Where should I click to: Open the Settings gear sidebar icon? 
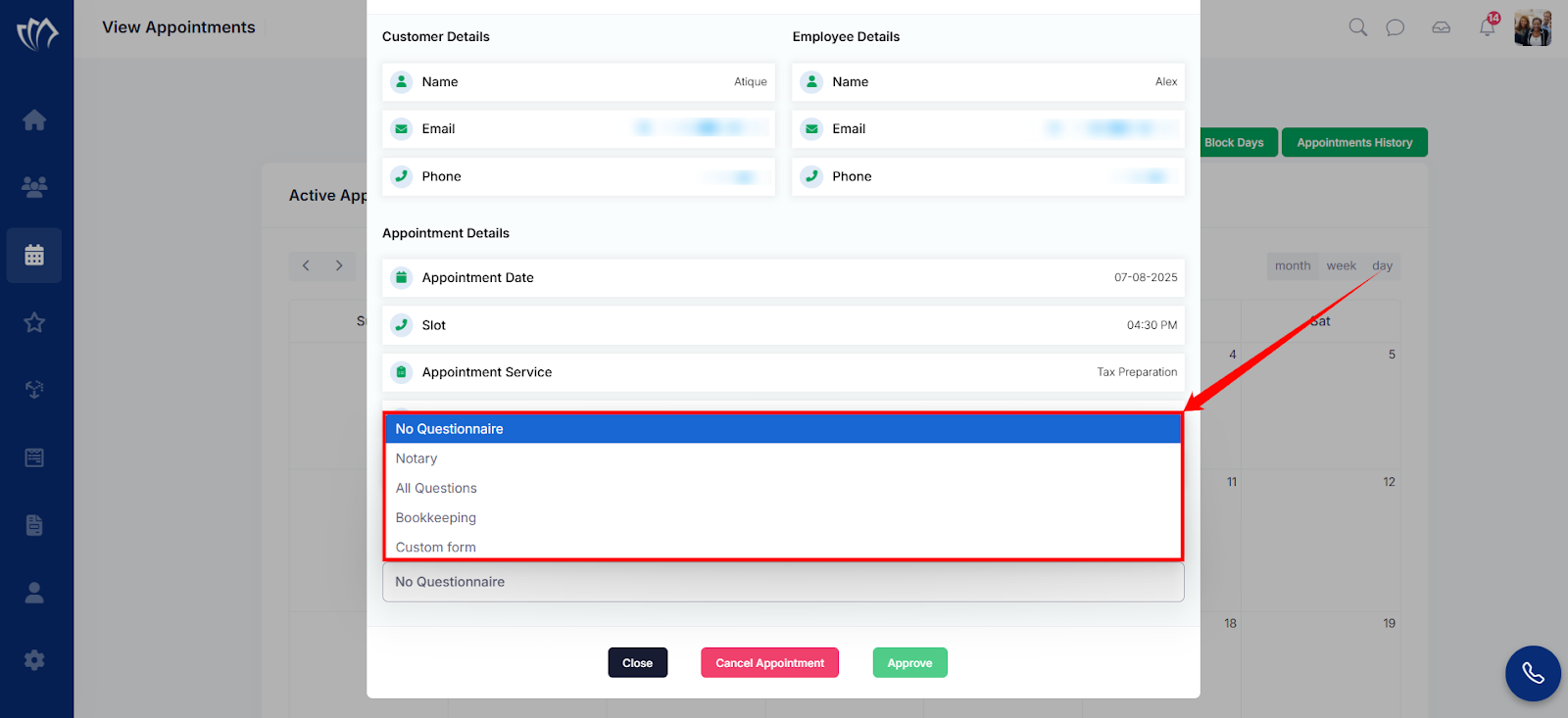(x=34, y=660)
